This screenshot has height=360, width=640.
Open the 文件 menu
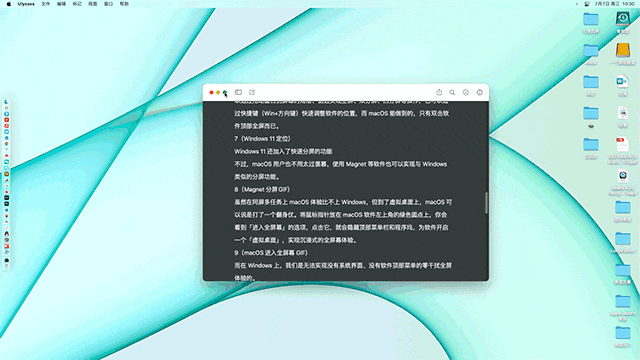tap(46, 4)
